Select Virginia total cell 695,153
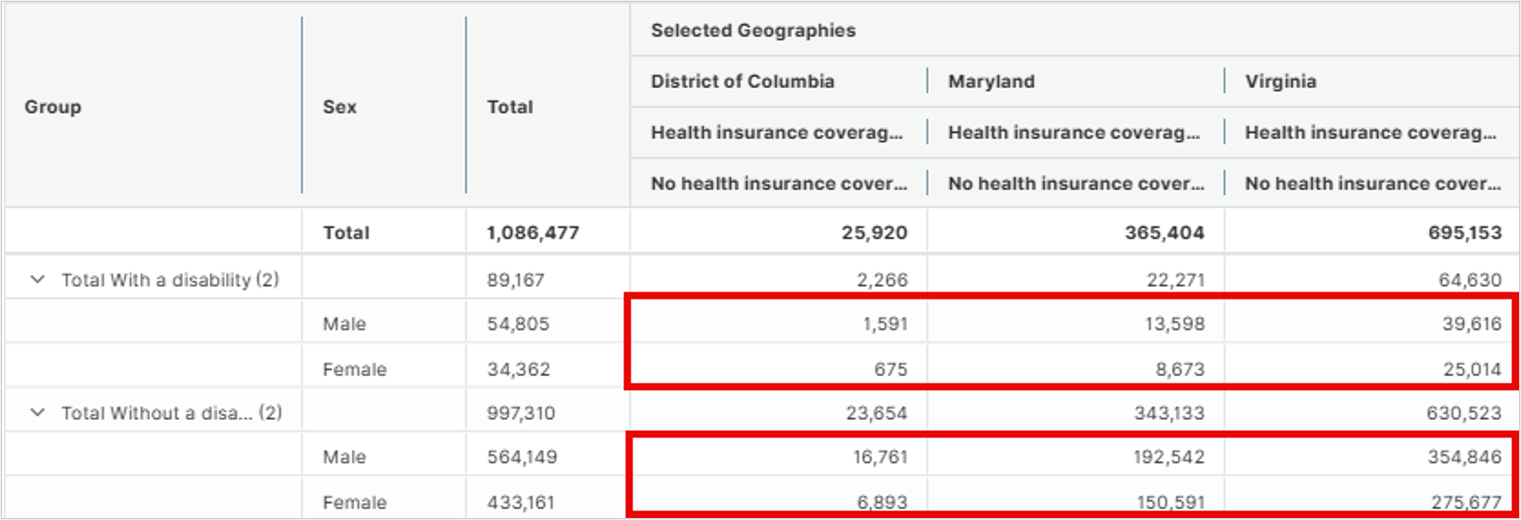Screen dimensions: 1521x520 pos(1470,233)
